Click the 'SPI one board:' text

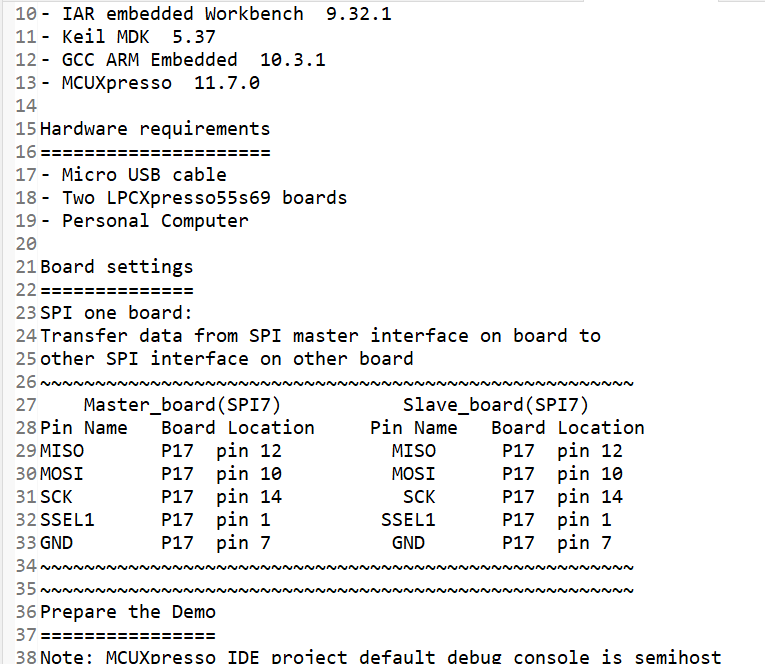pyautogui.click(x=116, y=313)
